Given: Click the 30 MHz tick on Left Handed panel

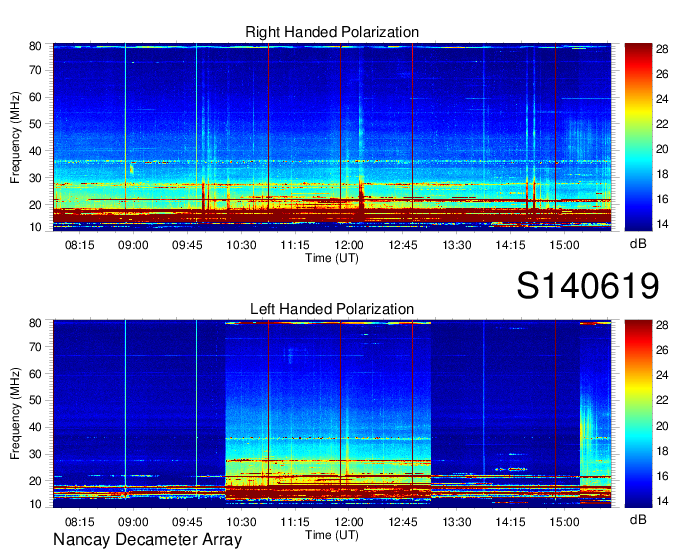Looking at the screenshot, I should pos(35,454).
